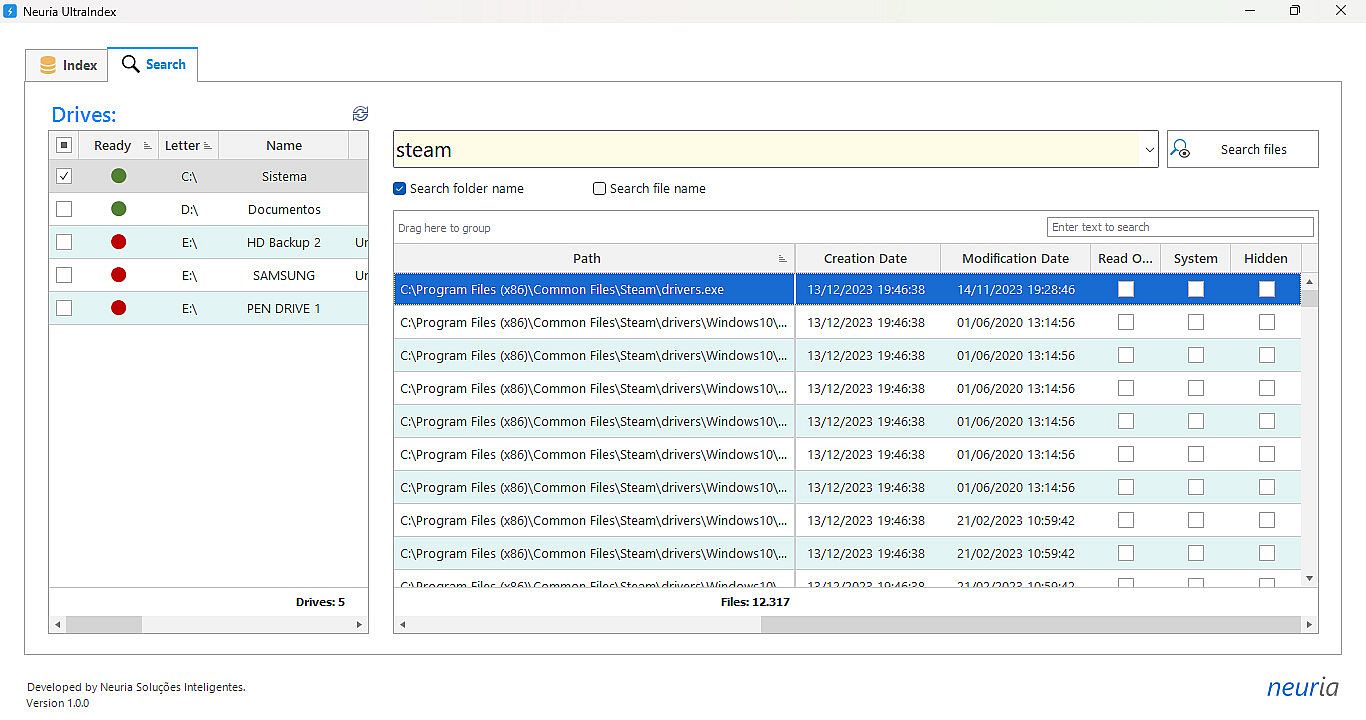Uncheck the Search folder name option
Image resolution: width=1366 pixels, height=720 pixels.
(x=400, y=189)
